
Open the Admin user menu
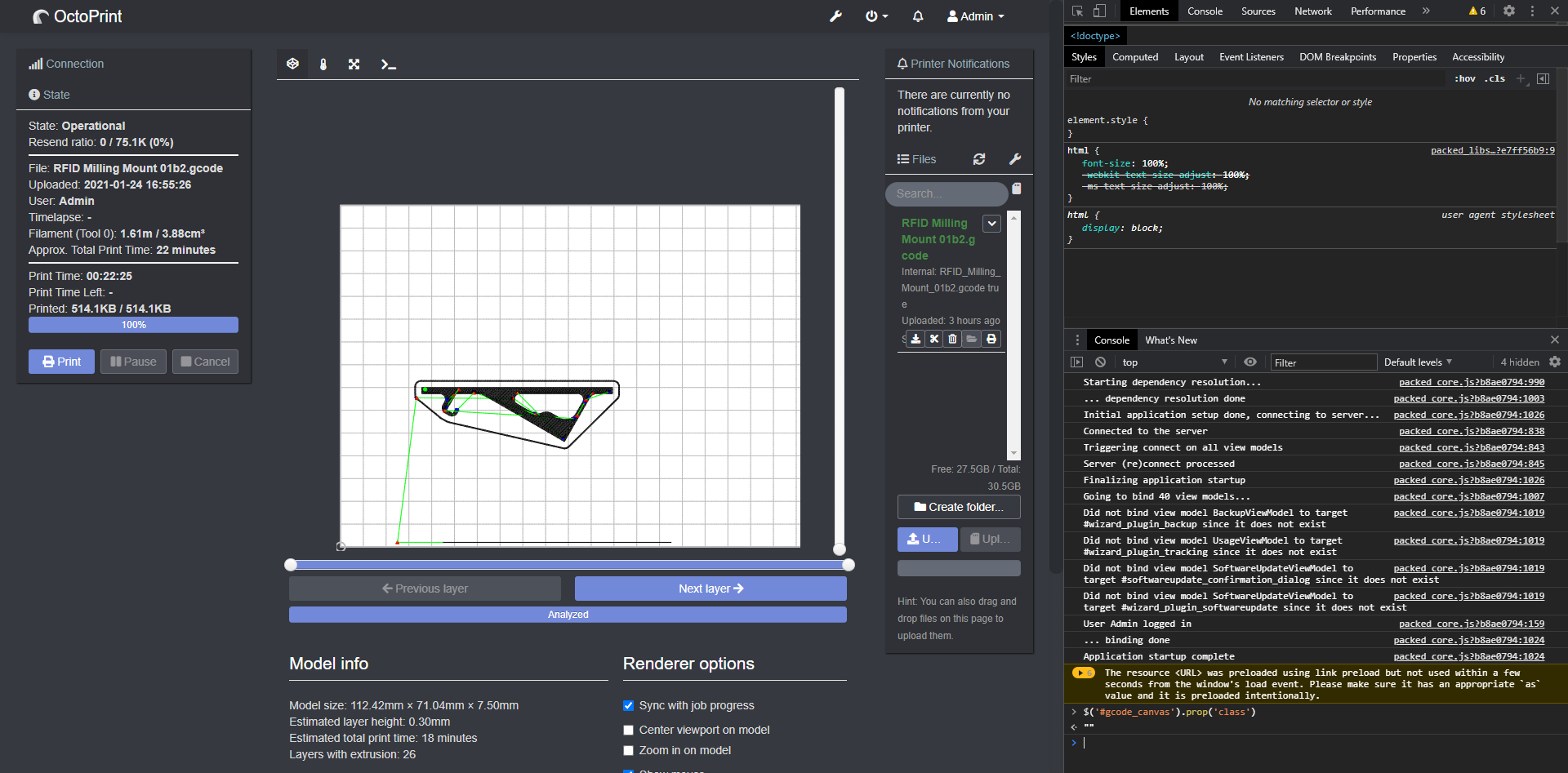pos(976,16)
